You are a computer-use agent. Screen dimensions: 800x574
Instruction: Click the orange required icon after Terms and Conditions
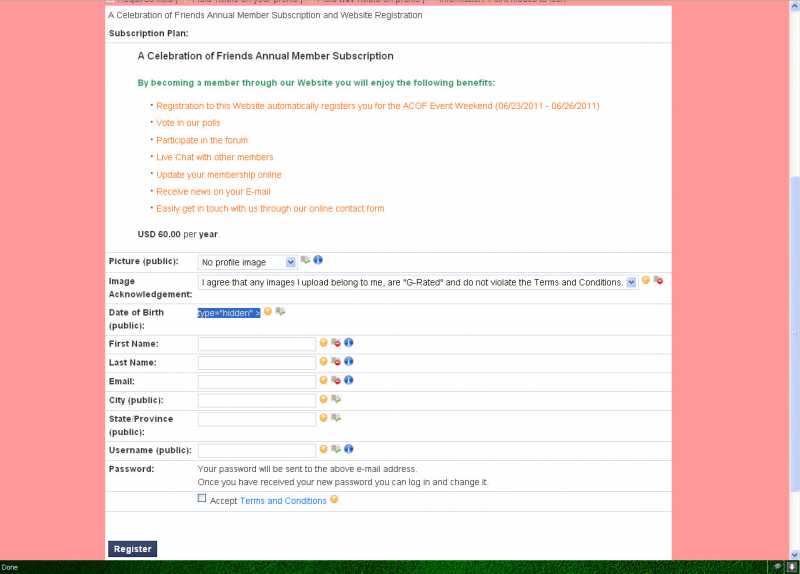pyautogui.click(x=334, y=499)
